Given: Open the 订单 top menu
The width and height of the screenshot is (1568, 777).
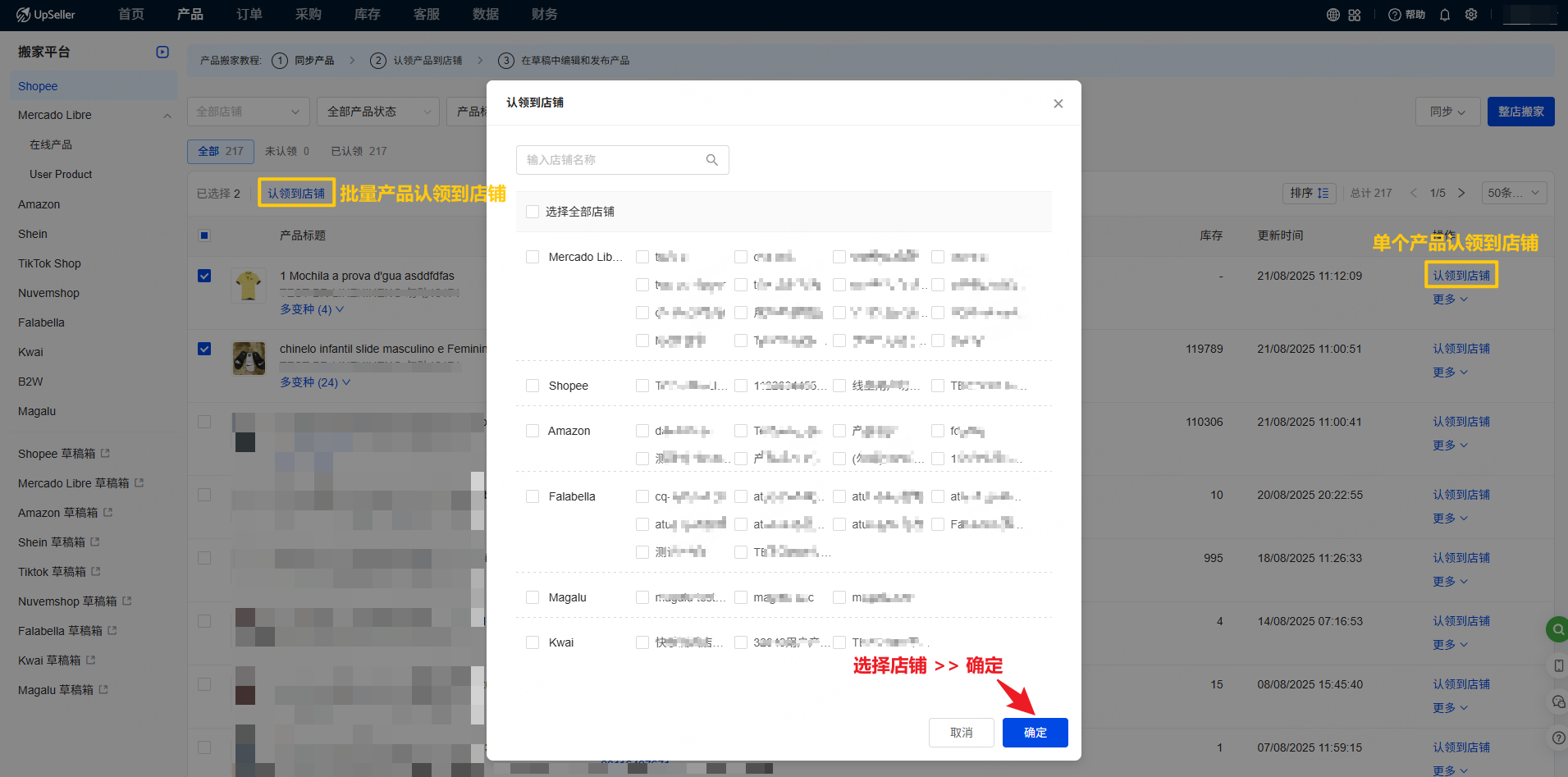Looking at the screenshot, I should 249,15.
